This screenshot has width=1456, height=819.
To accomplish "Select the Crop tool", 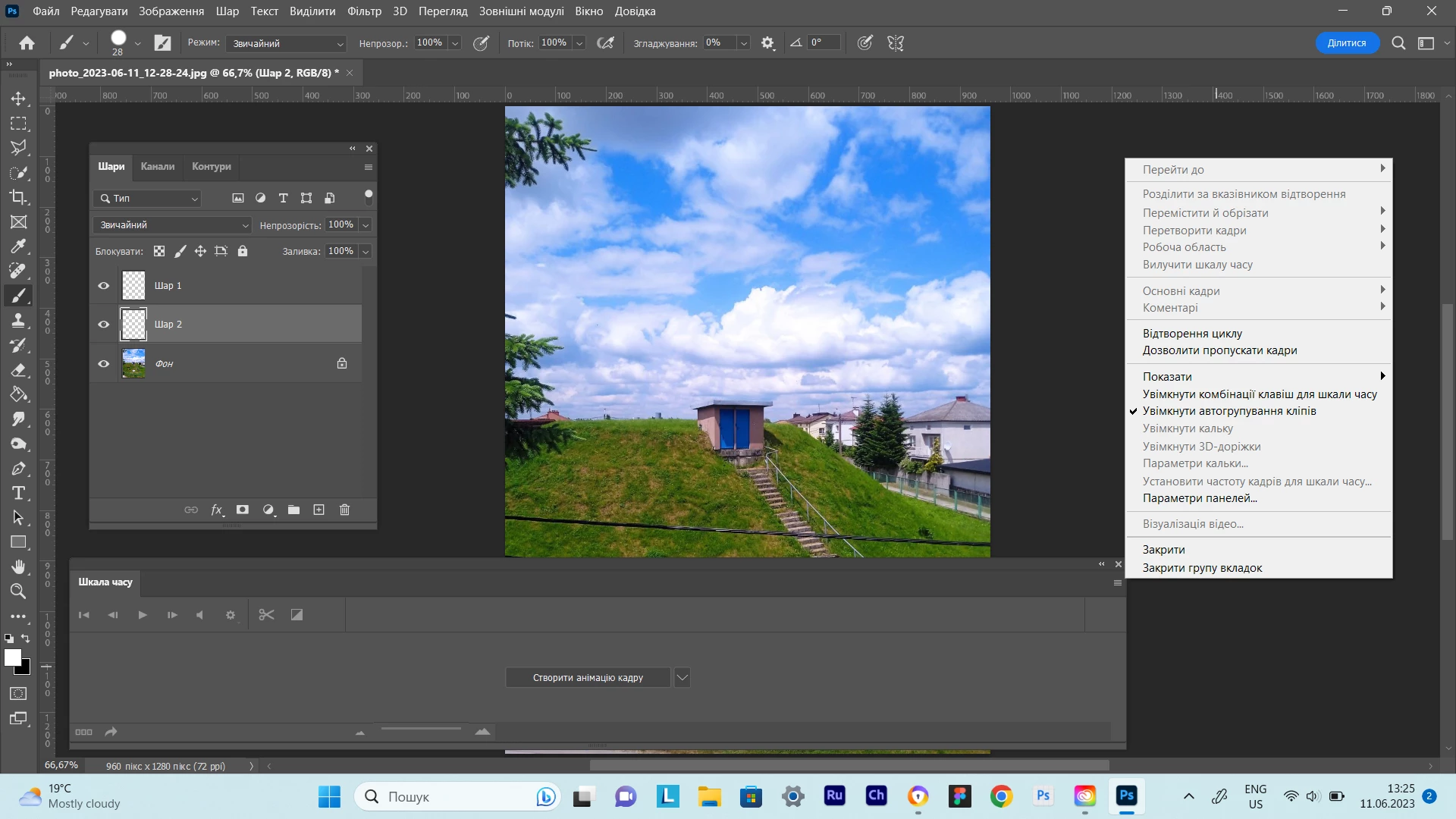I will click(19, 197).
